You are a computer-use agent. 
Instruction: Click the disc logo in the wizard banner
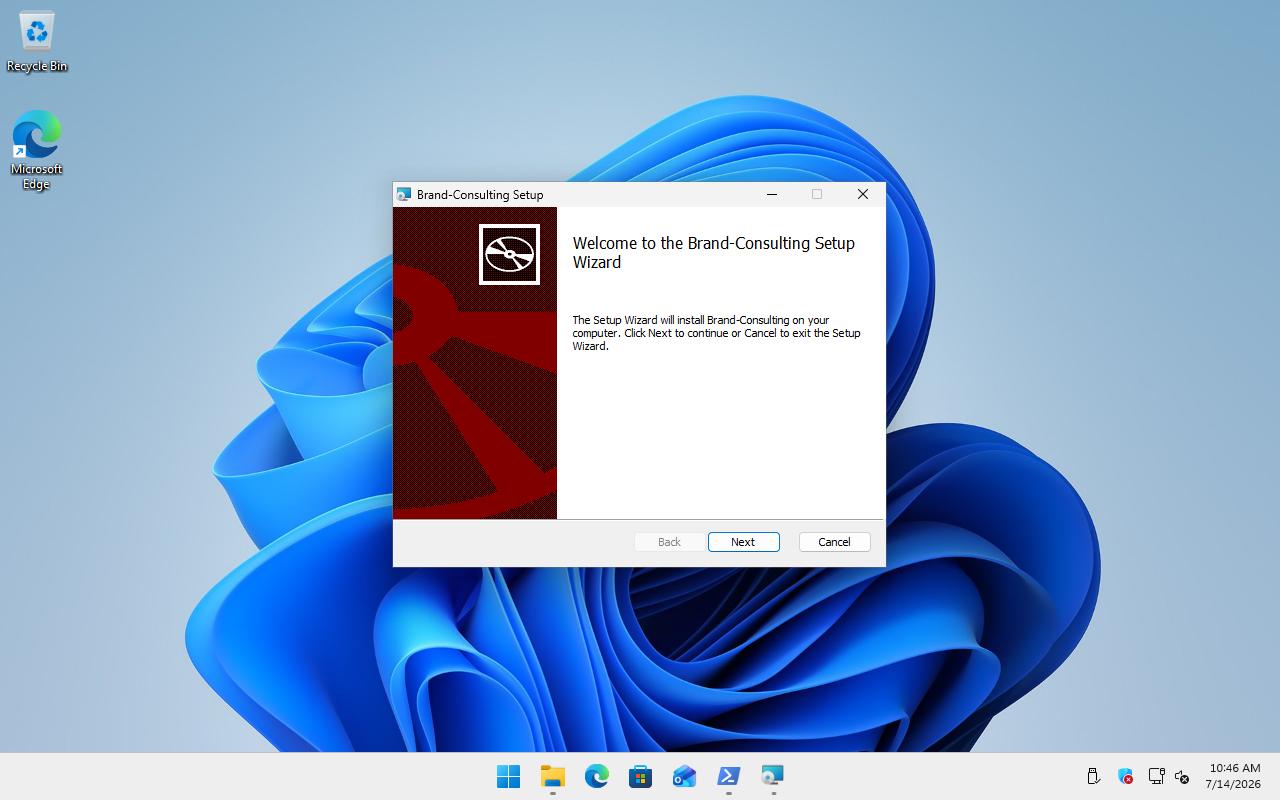click(x=509, y=254)
